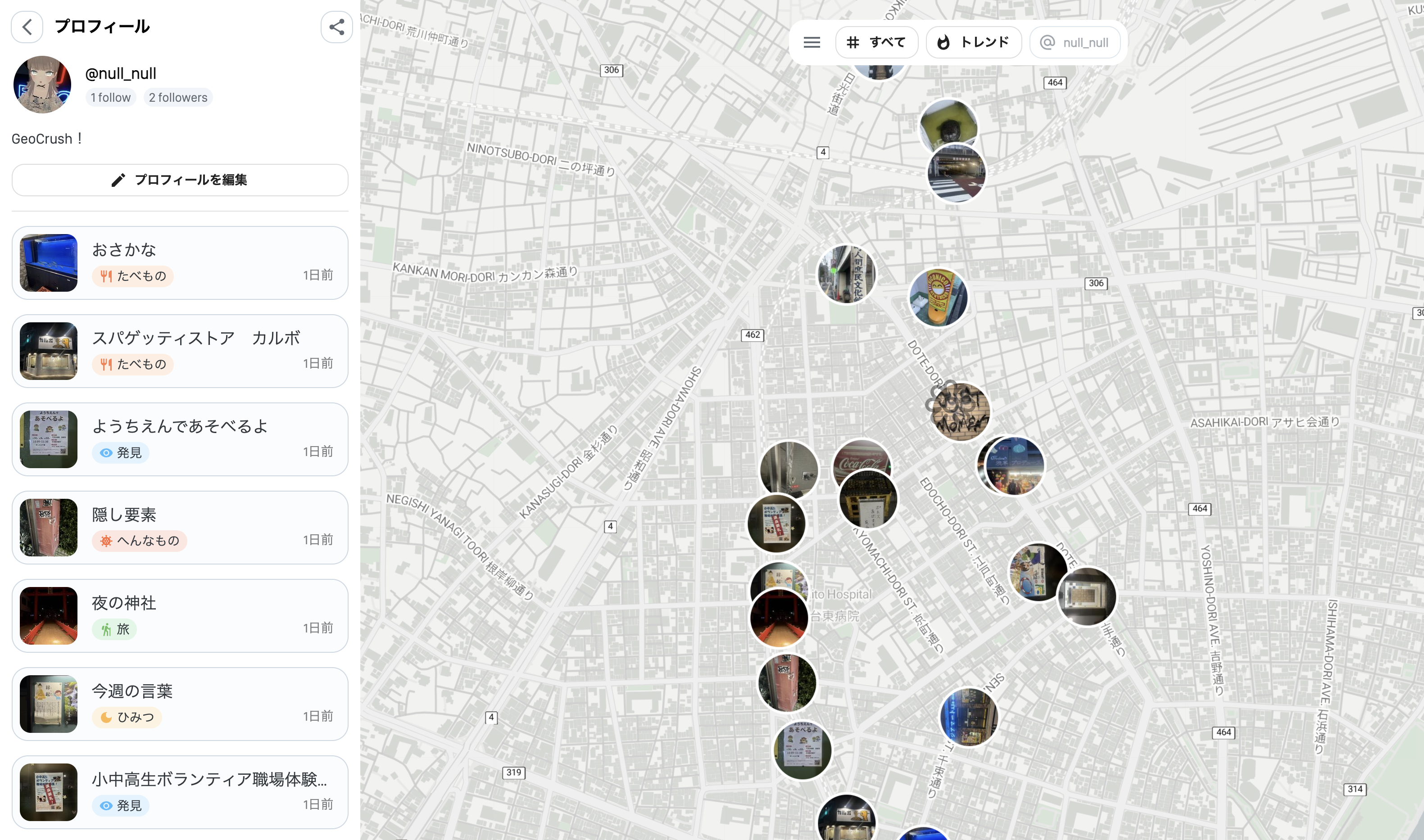Open the 2 followers list
The width and height of the screenshot is (1424, 840).
pyautogui.click(x=178, y=97)
